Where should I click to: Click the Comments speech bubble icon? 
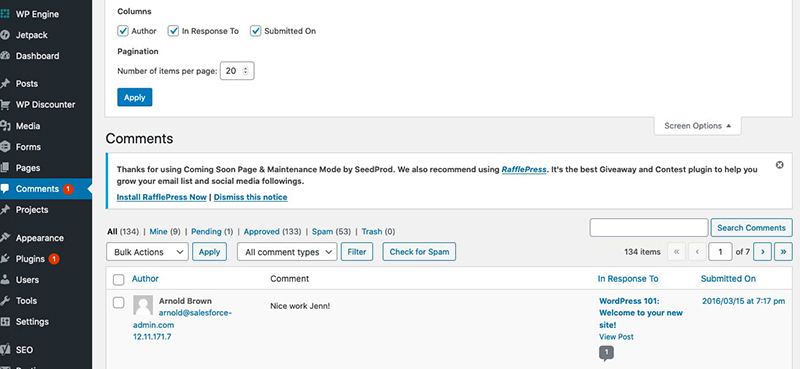click(5, 189)
